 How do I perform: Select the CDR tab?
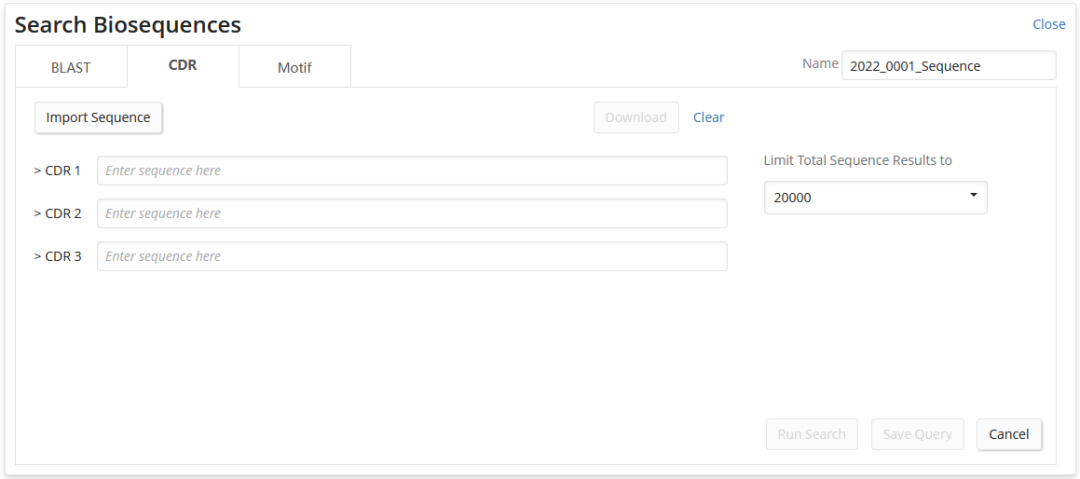(x=183, y=67)
